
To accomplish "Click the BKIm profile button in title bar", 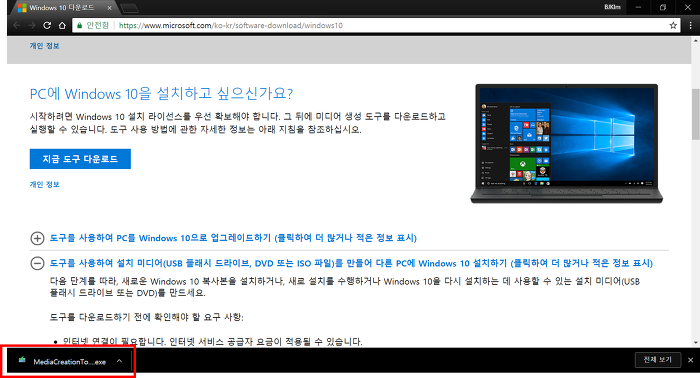I will coord(612,7).
